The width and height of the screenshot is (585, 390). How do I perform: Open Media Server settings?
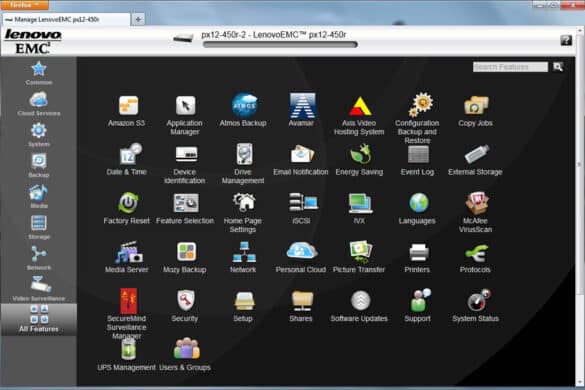(126, 257)
